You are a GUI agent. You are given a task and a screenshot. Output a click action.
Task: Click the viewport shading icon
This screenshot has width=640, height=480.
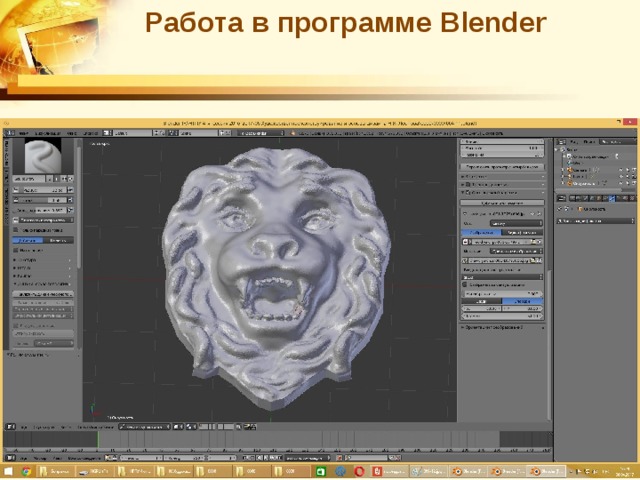pos(179,427)
